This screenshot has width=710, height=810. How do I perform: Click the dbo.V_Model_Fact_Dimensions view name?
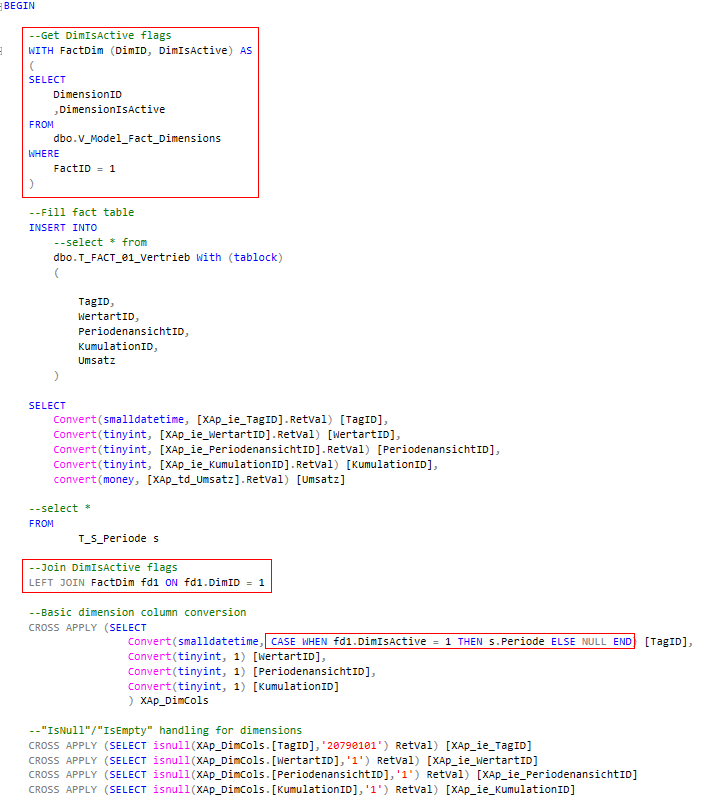pyautogui.click(x=137, y=138)
